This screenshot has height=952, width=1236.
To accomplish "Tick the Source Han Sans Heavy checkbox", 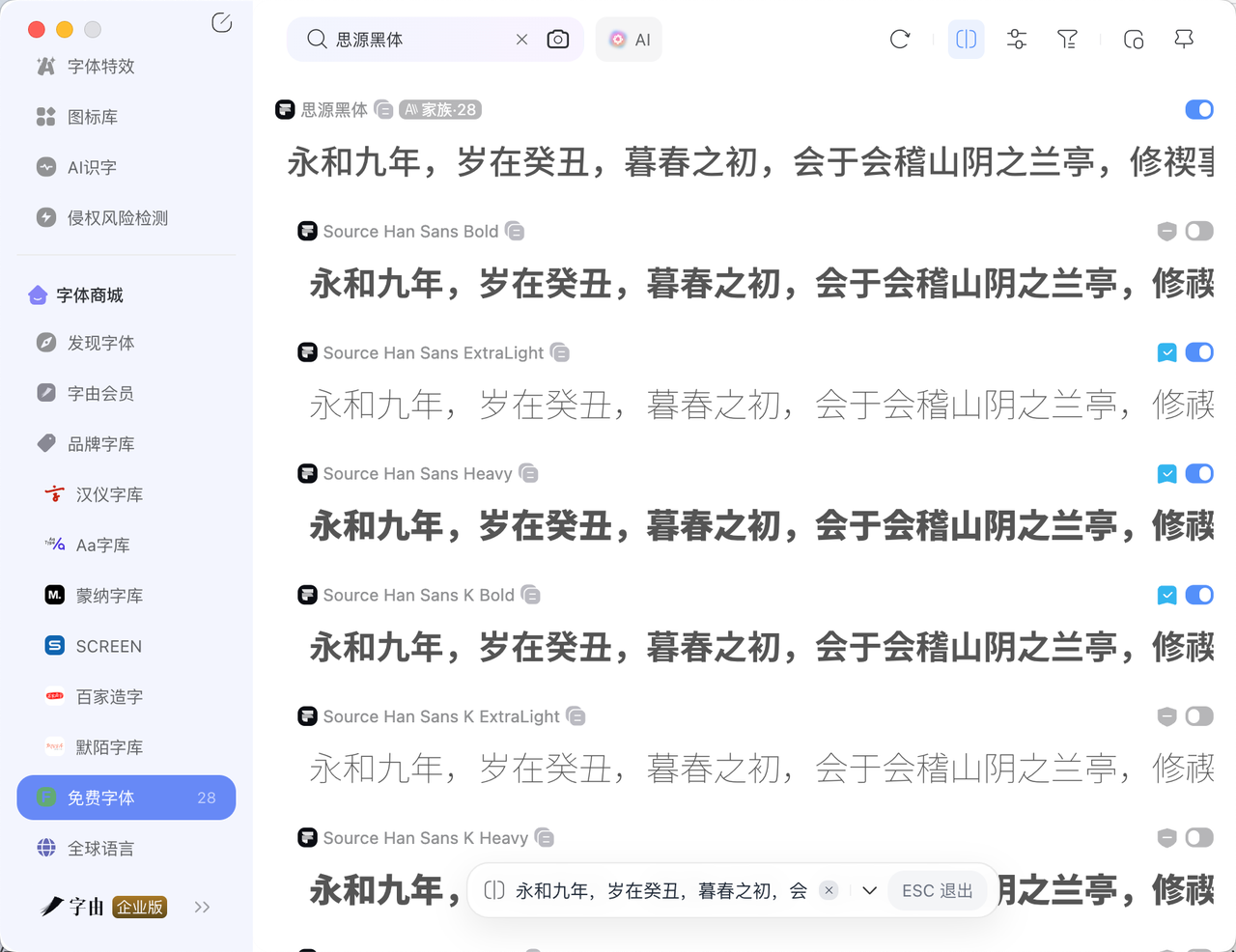I will point(1166,474).
